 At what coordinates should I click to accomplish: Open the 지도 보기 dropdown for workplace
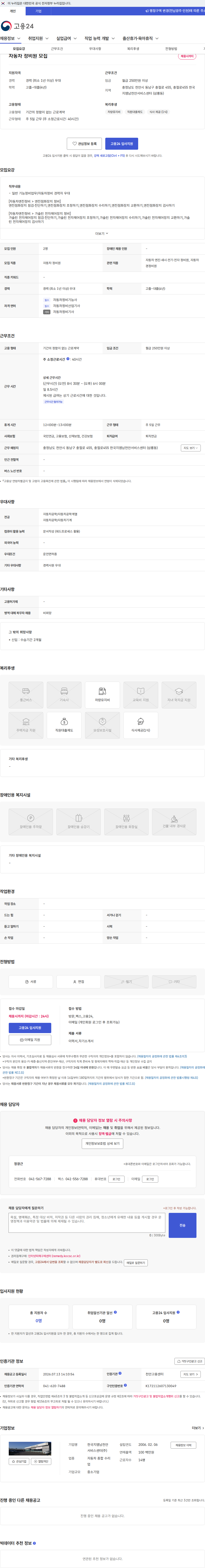pyautogui.click(x=190, y=448)
